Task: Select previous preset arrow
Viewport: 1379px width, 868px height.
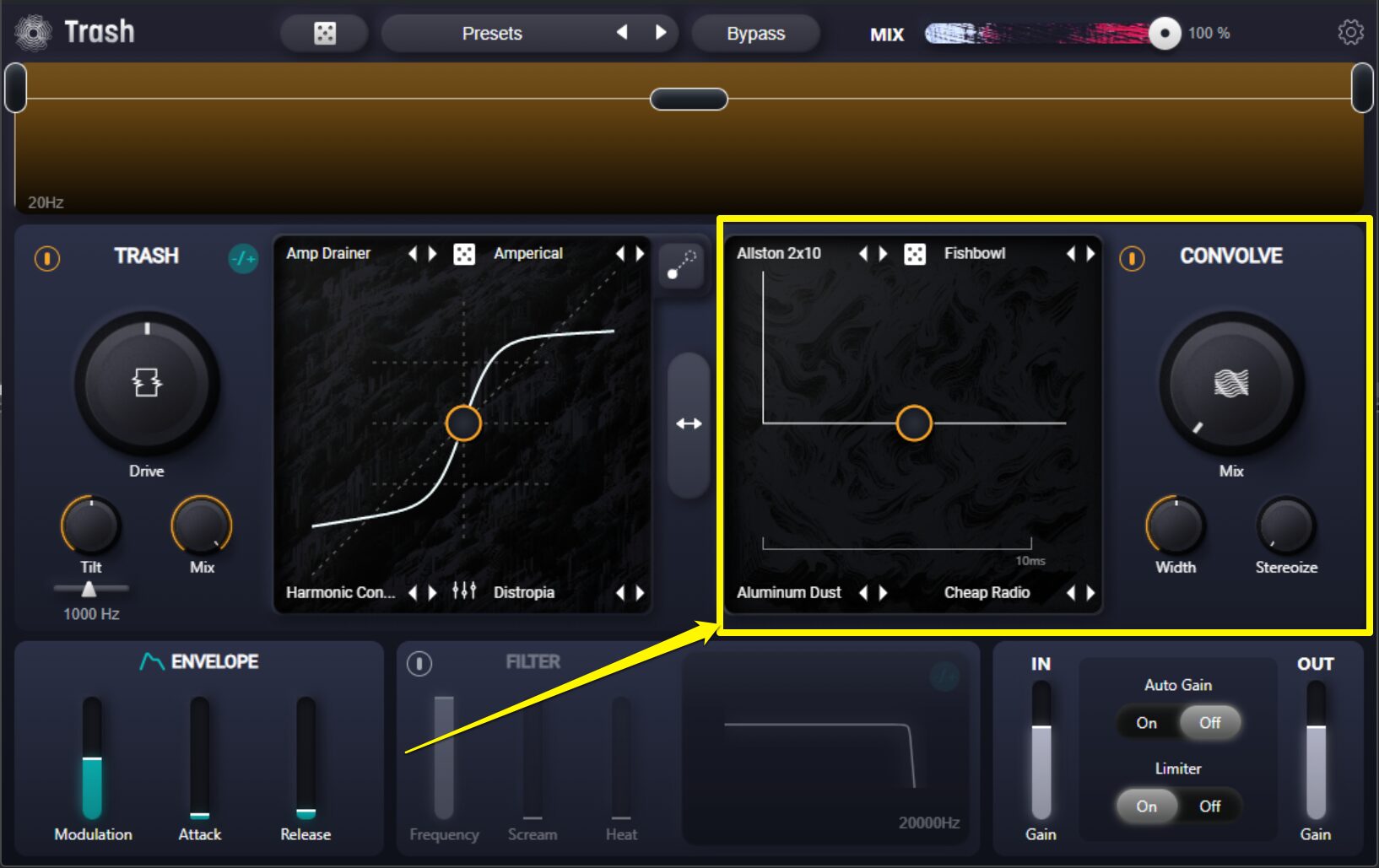Action: tap(622, 32)
